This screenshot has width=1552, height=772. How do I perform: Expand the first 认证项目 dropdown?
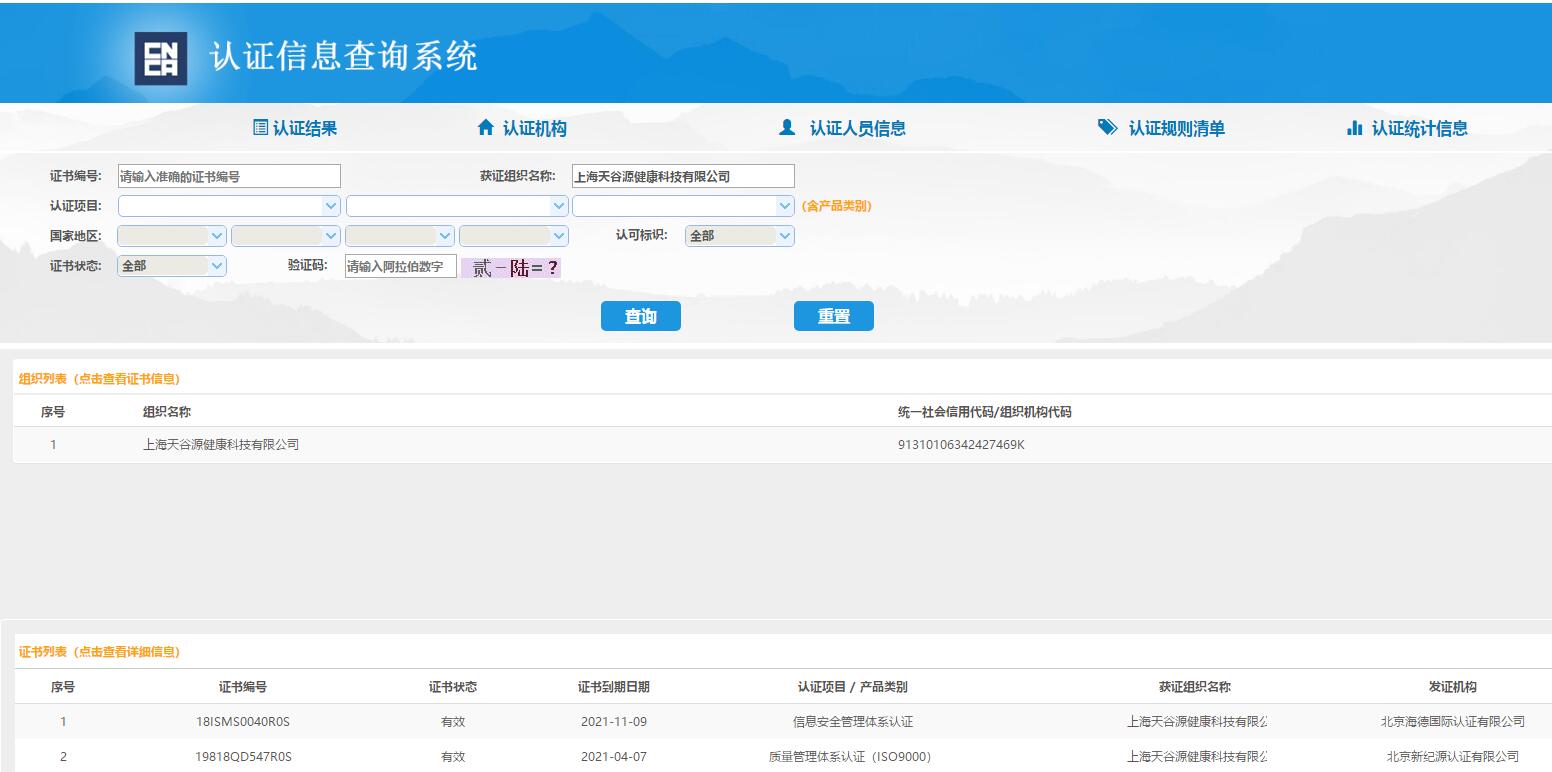click(x=229, y=206)
